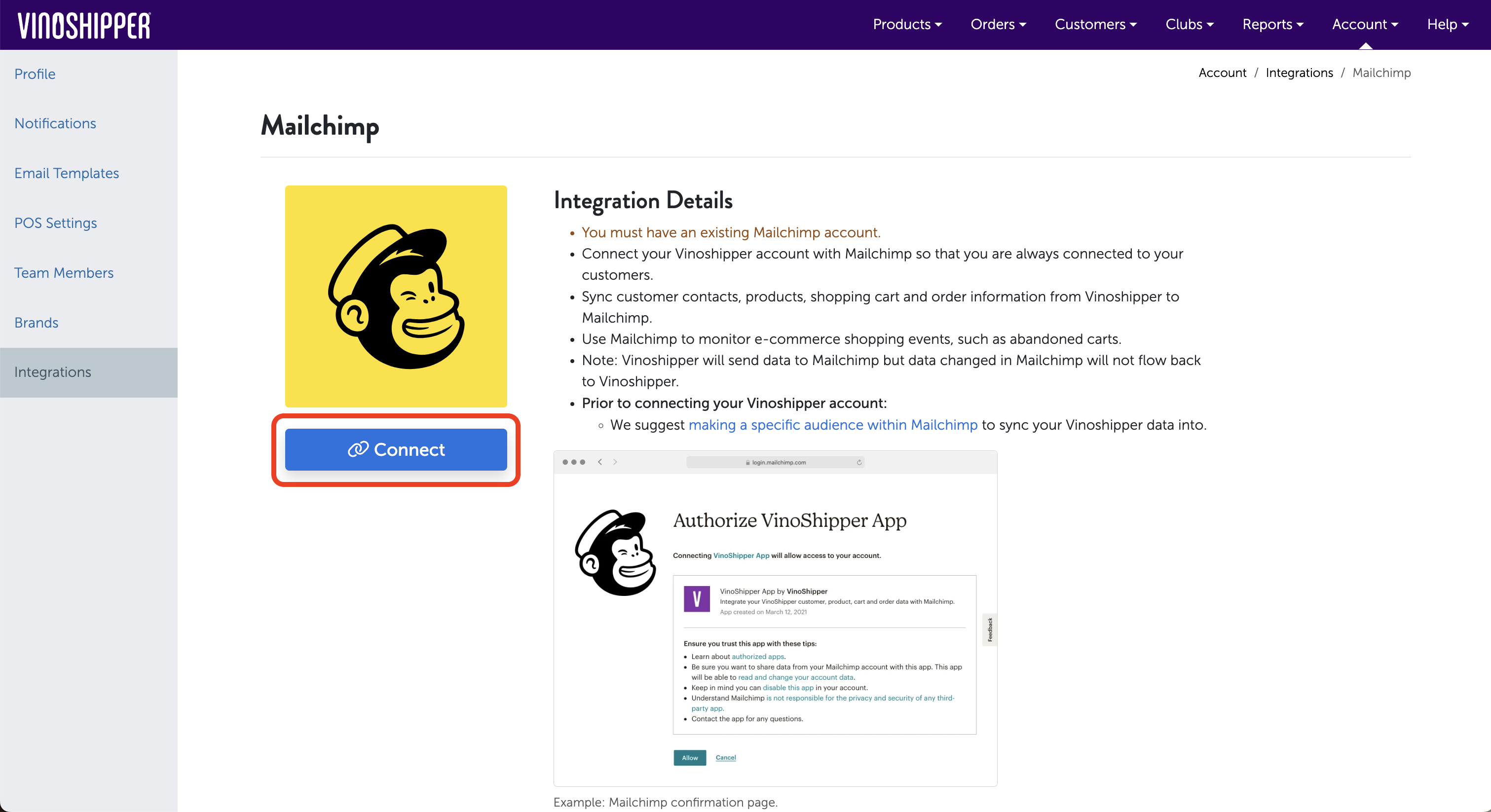Open the Help menu
Screen dimensions: 1491x812
pos(1447,24)
